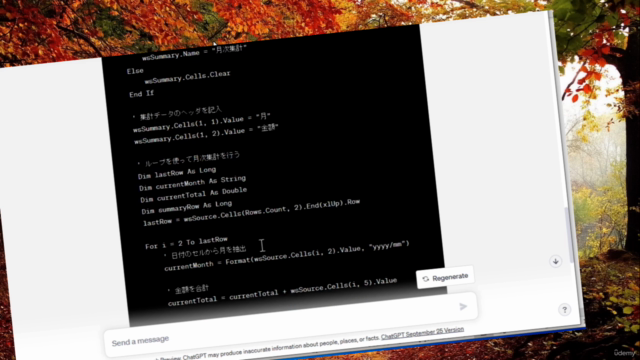
Task: Click the 'currentMonth = Format' code line
Action: (x=287, y=256)
